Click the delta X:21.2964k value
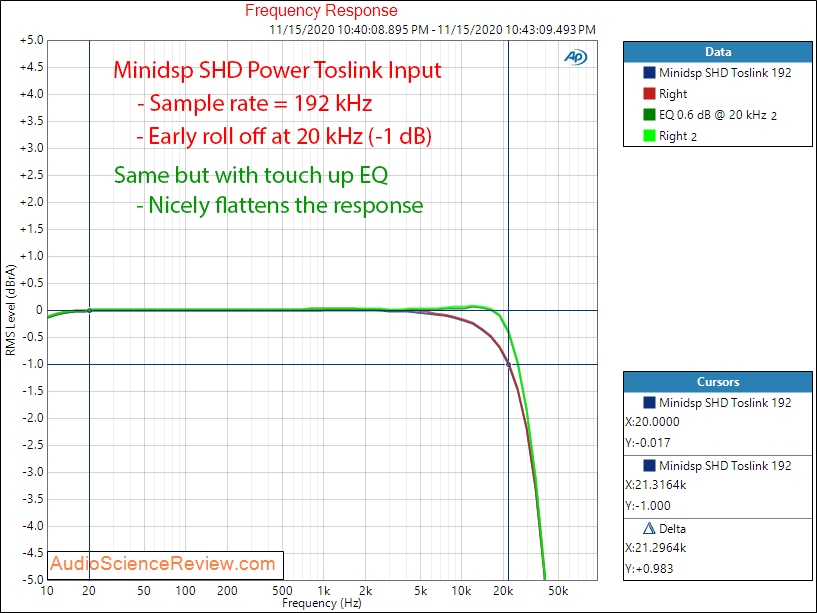Viewport: 817px width, 613px height. click(655, 548)
